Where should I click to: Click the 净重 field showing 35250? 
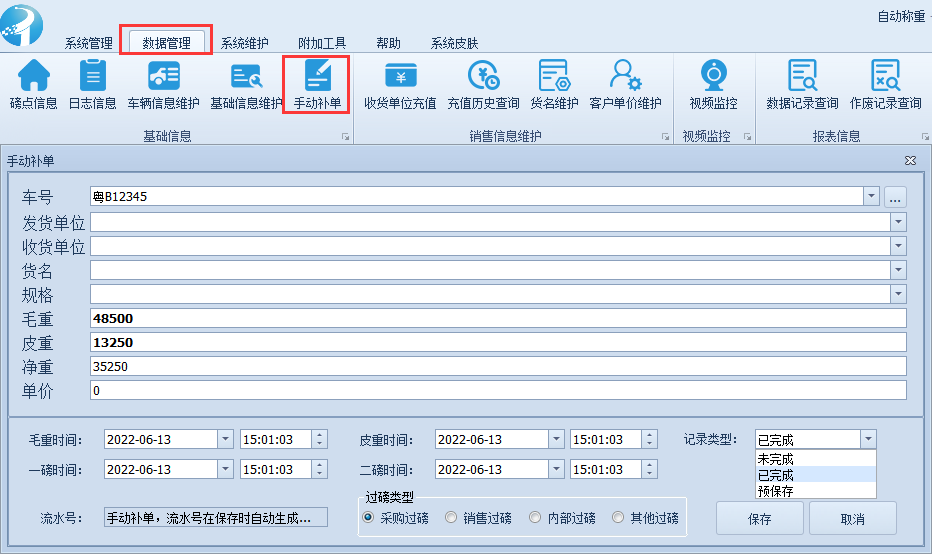498,366
